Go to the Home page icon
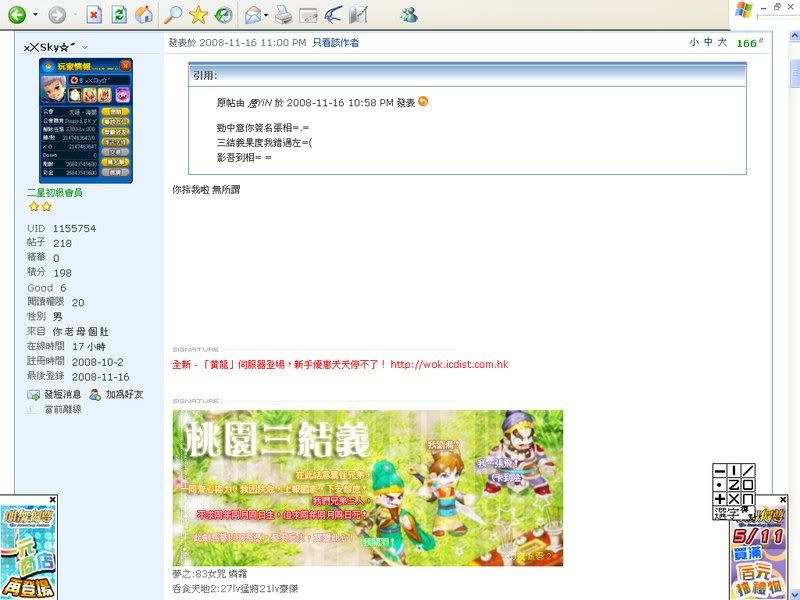Screen dimensions: 800x600 coord(144,14)
